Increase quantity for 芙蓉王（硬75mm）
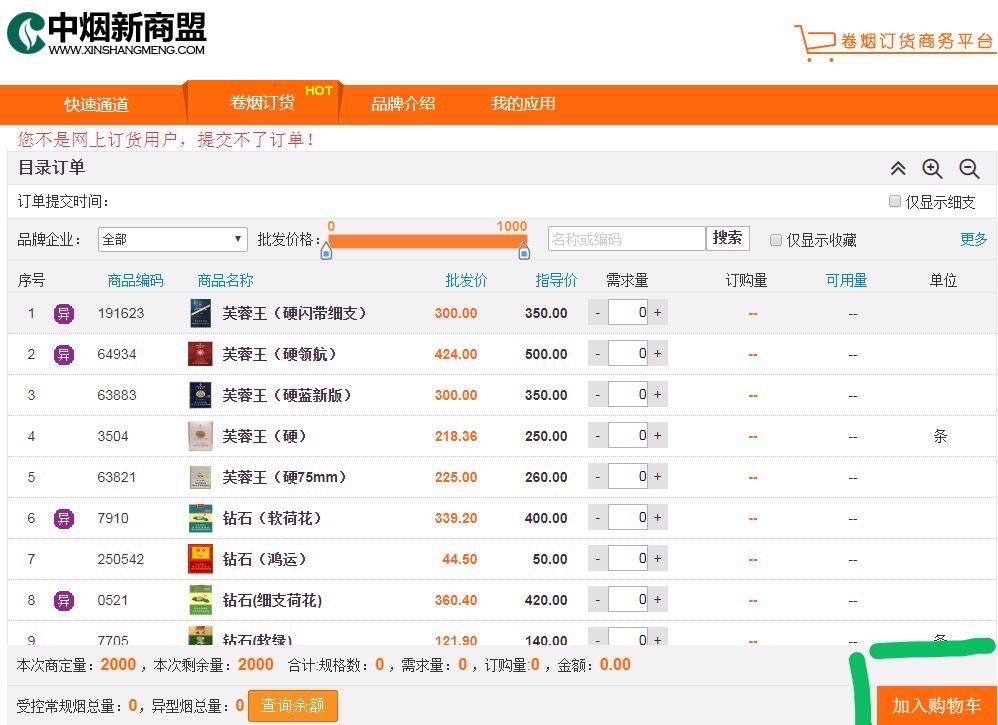 pos(657,476)
